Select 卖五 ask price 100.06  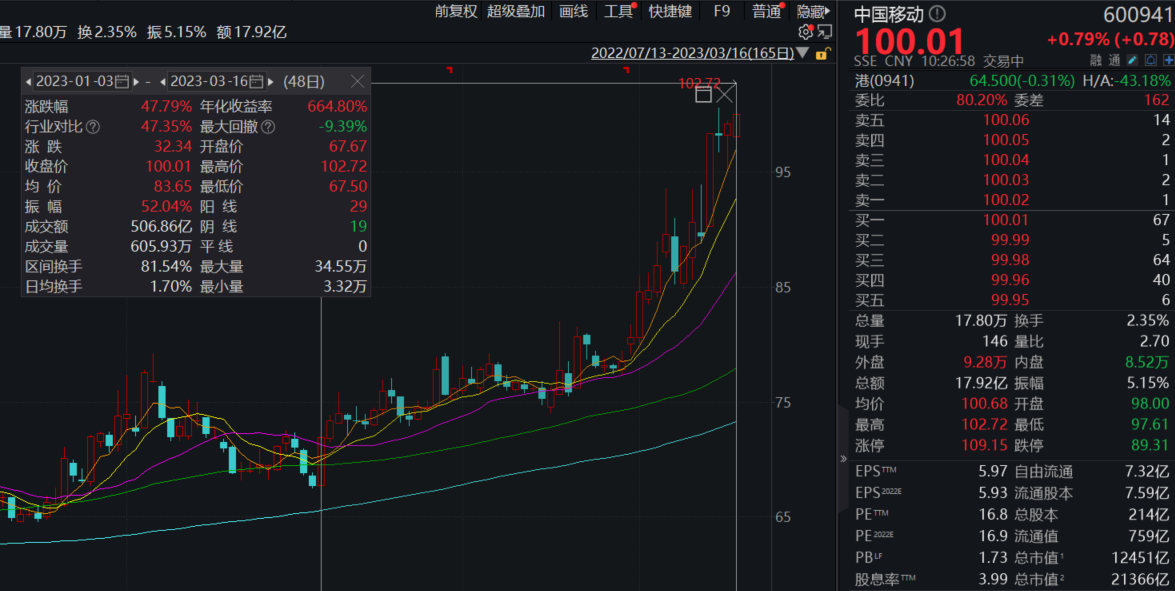coord(1006,120)
